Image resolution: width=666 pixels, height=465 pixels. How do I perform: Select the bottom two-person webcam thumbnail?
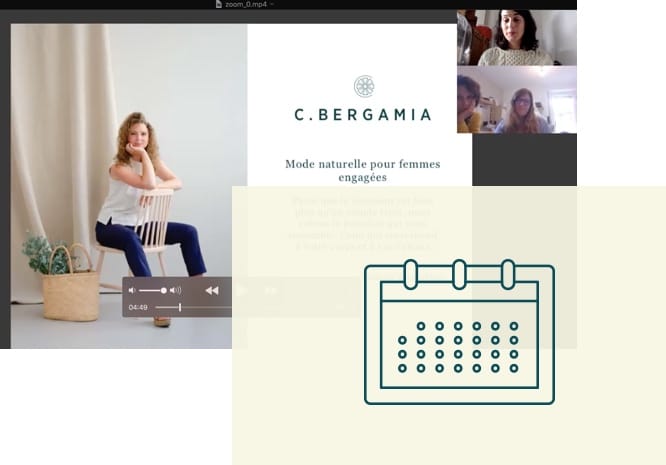point(516,100)
